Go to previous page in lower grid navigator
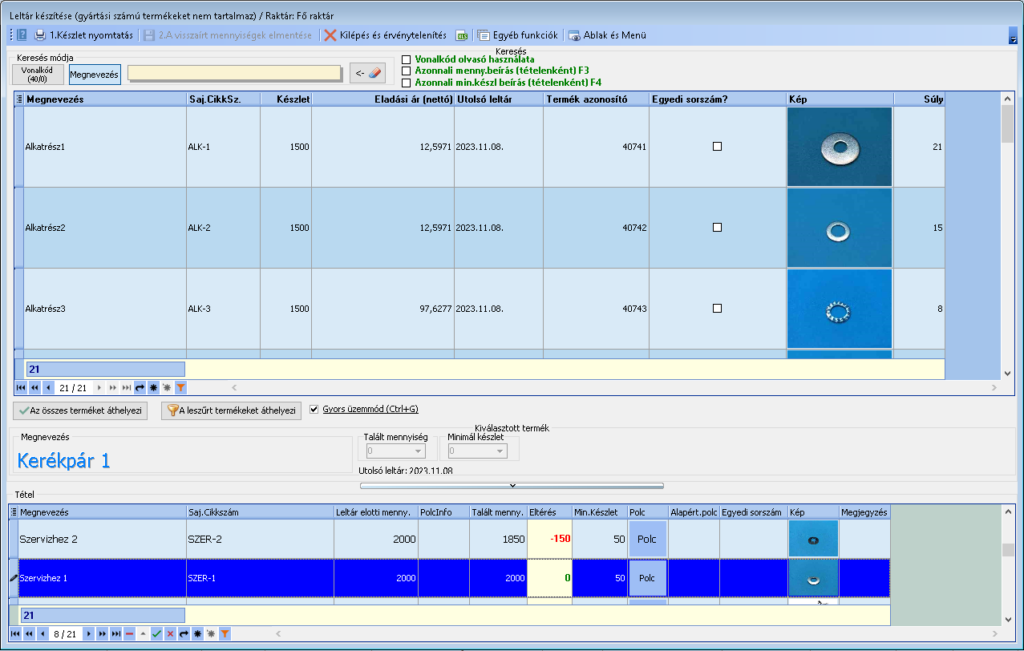The width and height of the screenshot is (1024, 651). (x=29, y=633)
